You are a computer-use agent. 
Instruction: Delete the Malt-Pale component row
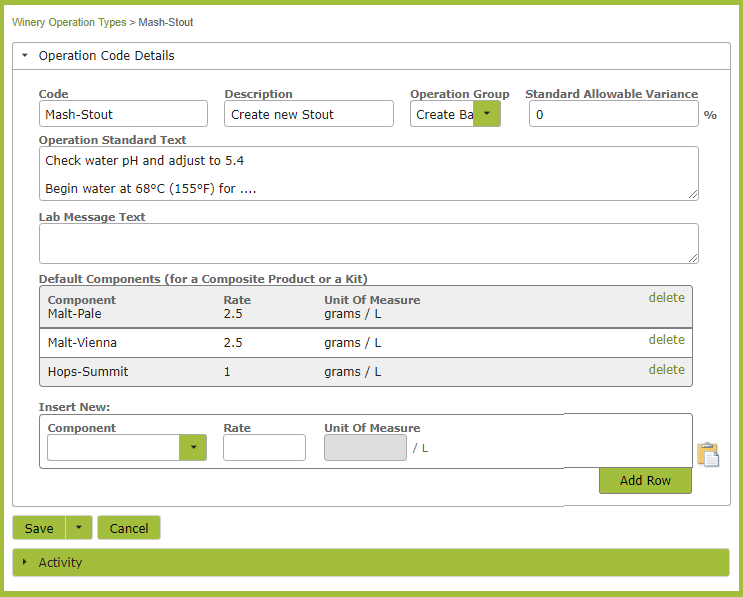click(666, 298)
